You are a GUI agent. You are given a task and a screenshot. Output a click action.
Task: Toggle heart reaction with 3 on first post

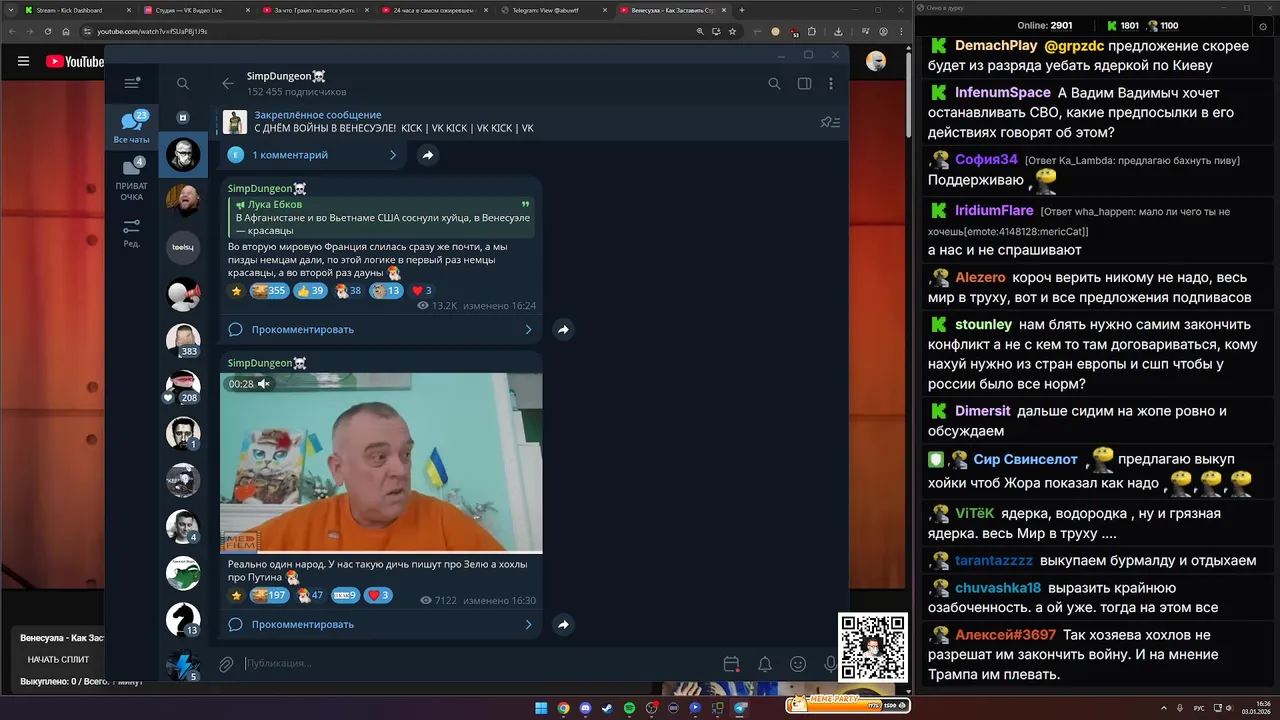coord(422,291)
